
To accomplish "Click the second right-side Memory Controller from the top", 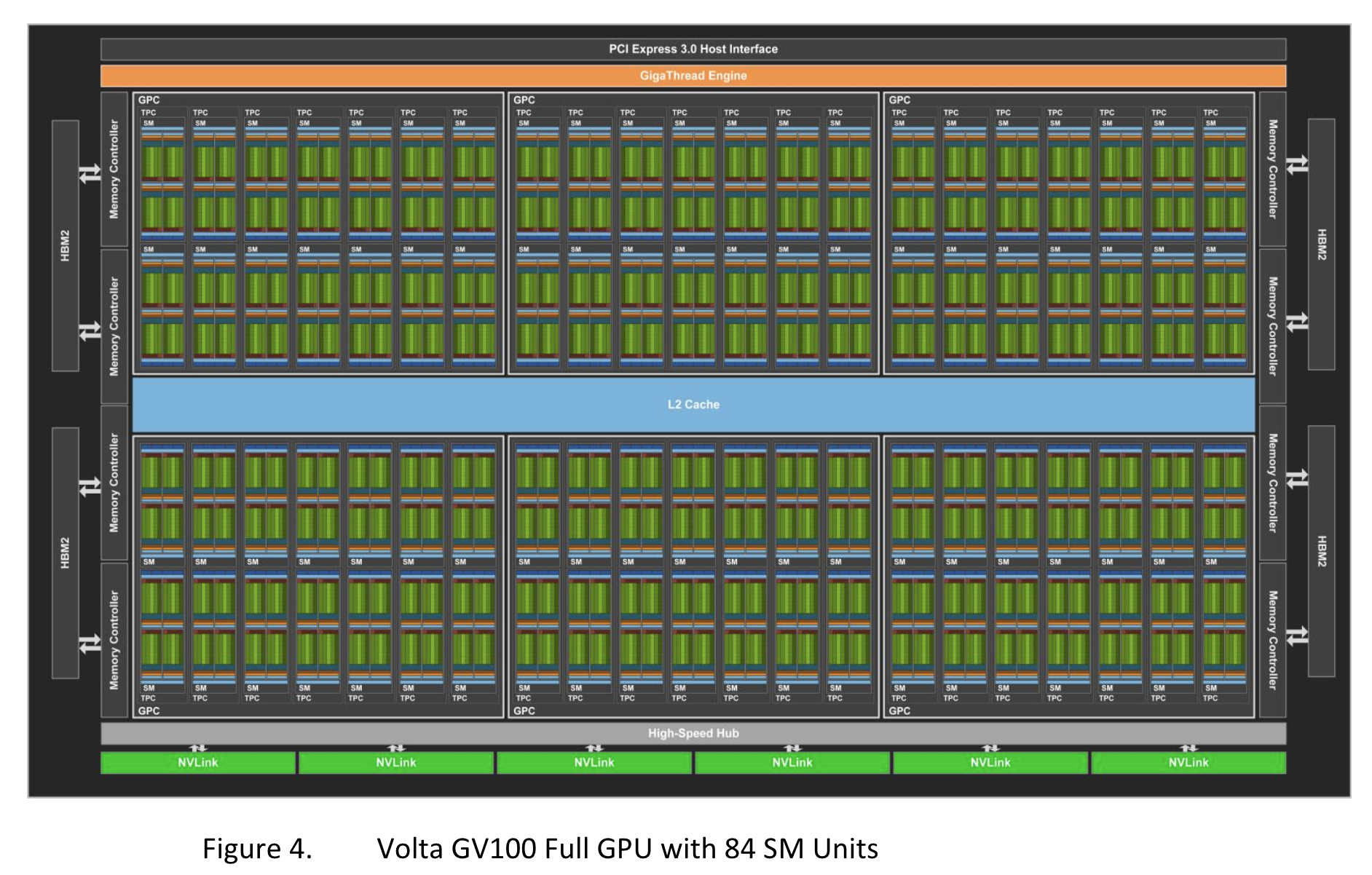I will click(x=1273, y=327).
